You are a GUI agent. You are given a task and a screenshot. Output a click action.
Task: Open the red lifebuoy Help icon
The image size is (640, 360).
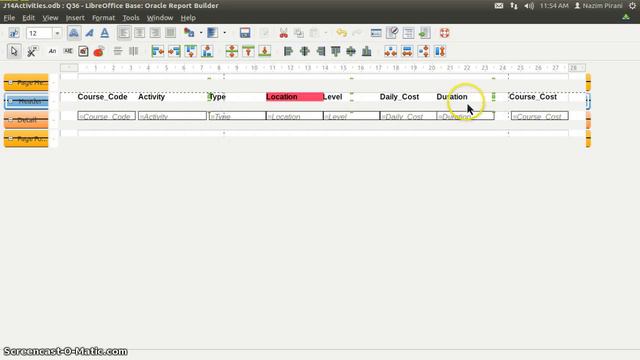(444, 33)
